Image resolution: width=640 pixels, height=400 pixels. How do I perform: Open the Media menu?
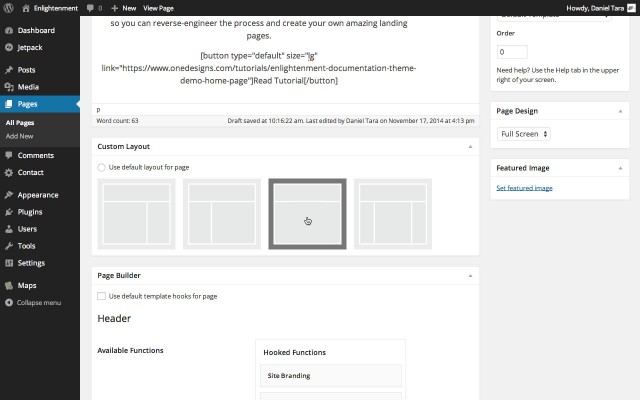(x=28, y=87)
